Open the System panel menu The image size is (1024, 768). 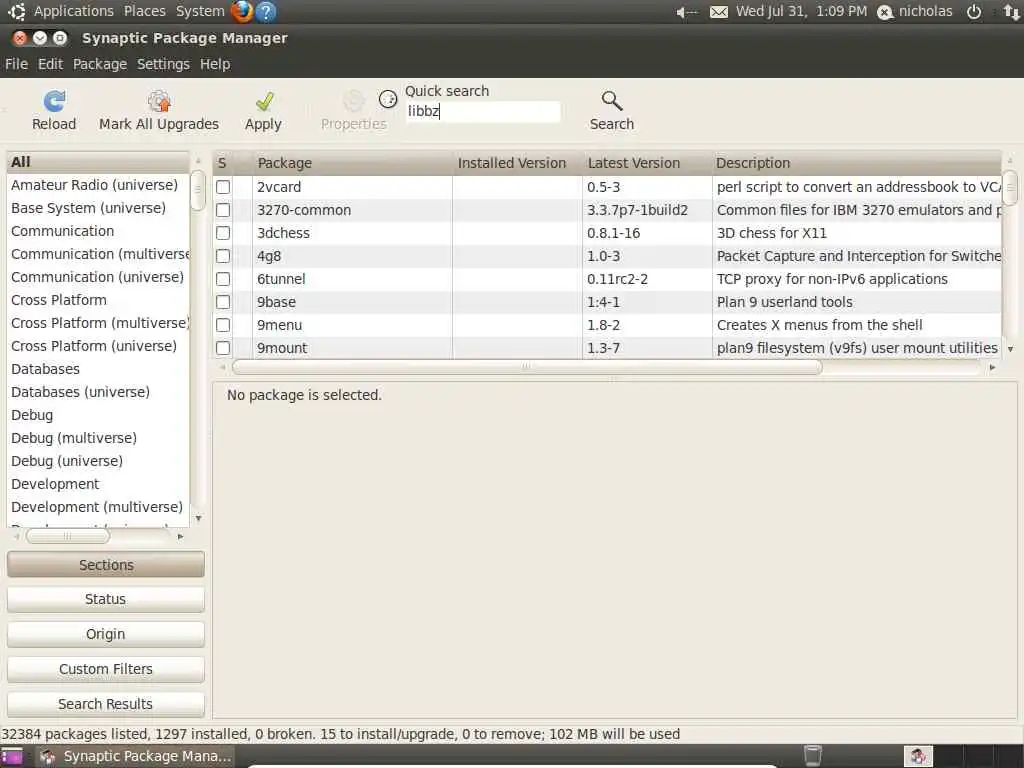(200, 11)
